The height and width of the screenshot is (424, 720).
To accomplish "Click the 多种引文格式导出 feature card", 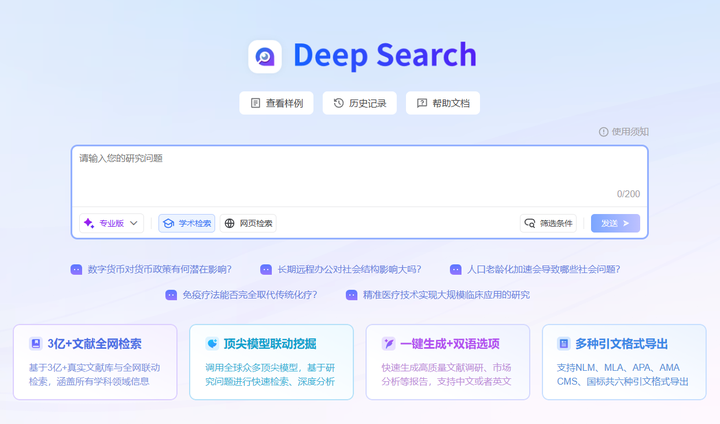I will coord(624,362).
